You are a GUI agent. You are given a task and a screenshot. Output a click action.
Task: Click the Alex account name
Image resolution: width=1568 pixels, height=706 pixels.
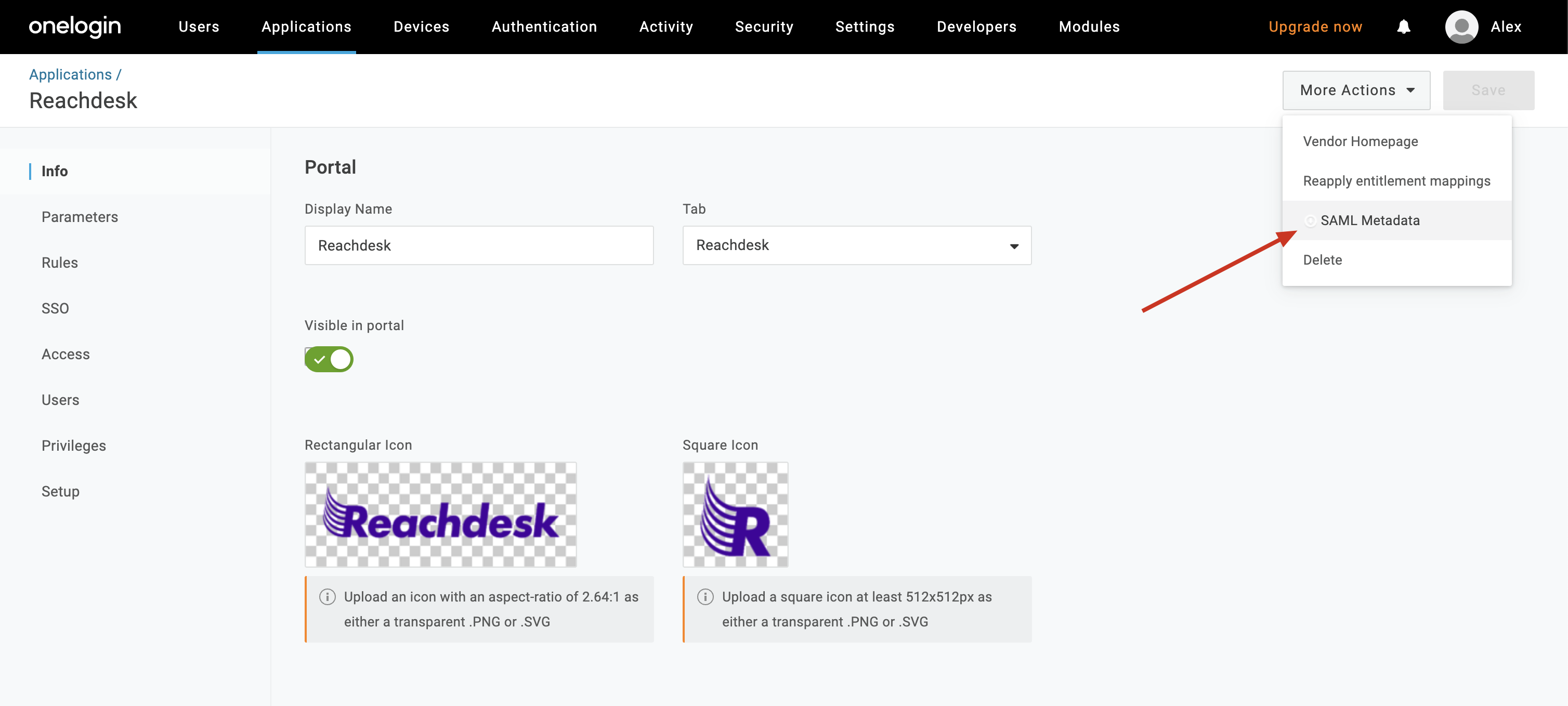1506,27
